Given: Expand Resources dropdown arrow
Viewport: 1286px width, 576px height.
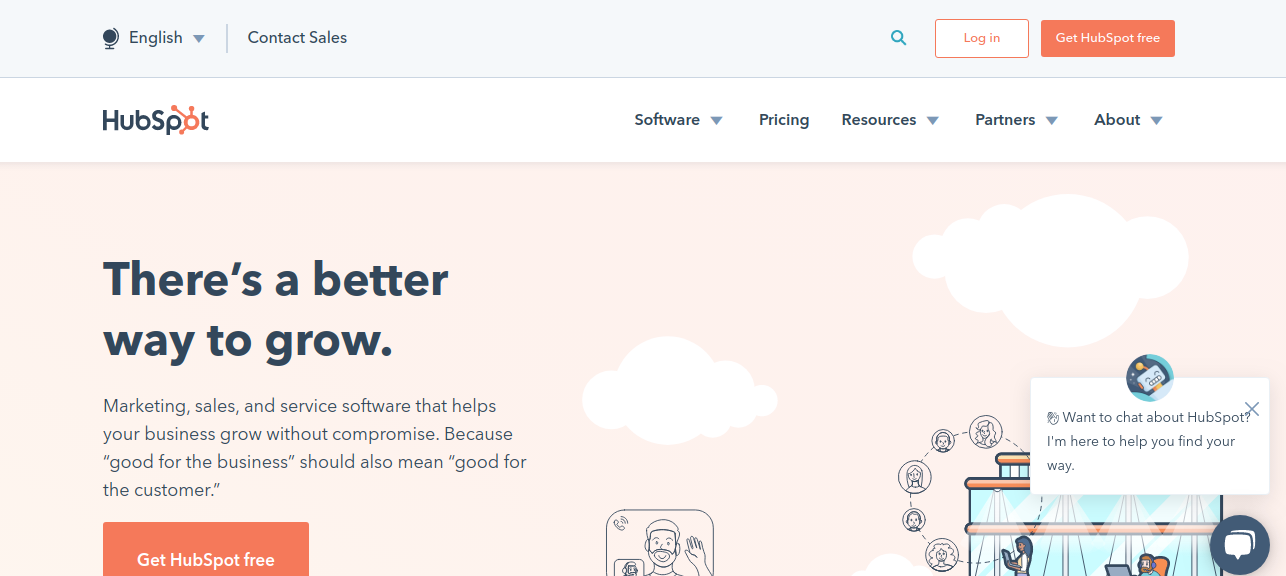Looking at the screenshot, I should 933,121.
